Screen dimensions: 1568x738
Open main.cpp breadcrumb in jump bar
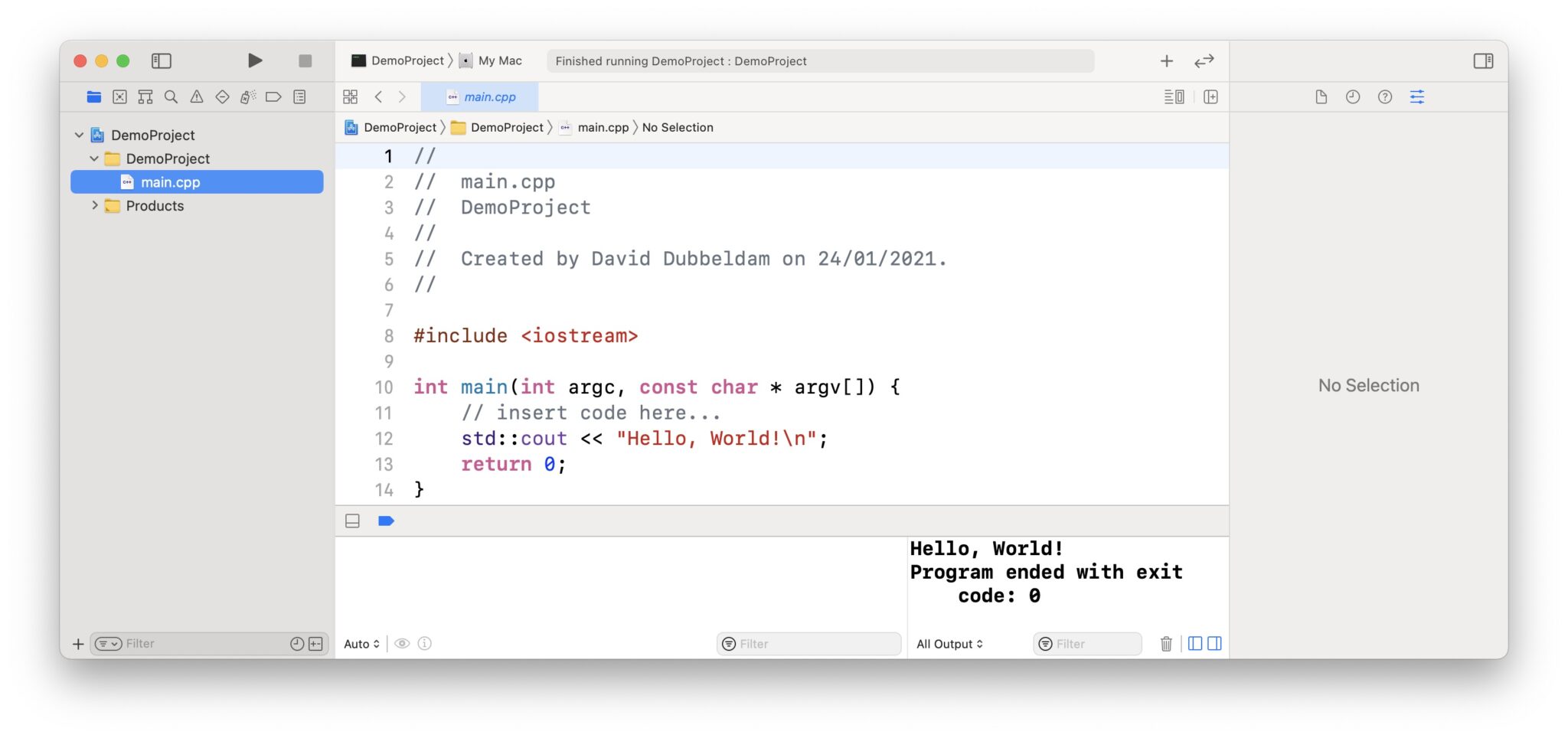point(602,127)
